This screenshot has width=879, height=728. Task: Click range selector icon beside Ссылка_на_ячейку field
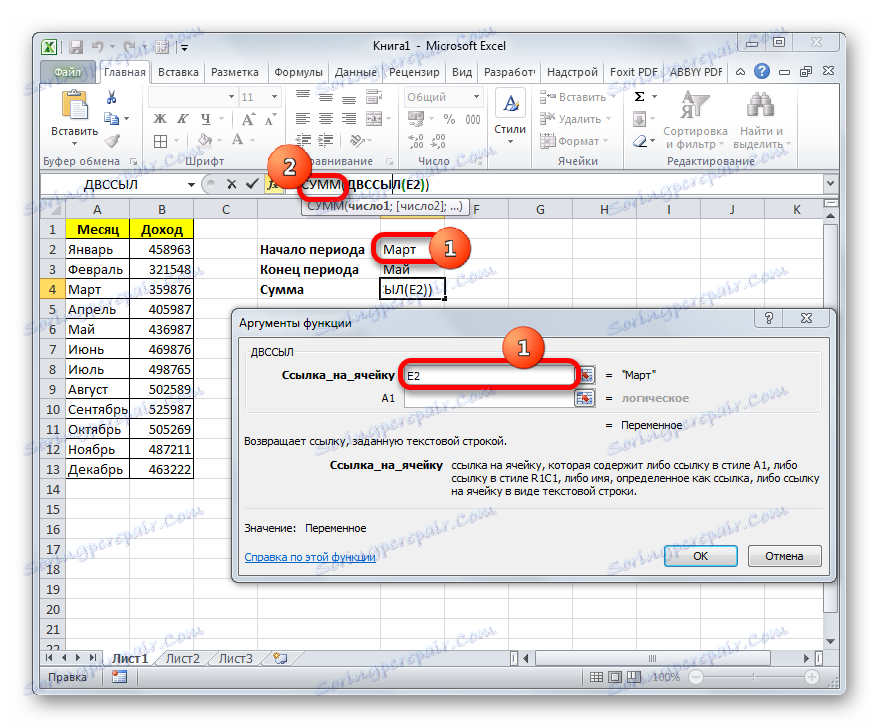pos(586,375)
